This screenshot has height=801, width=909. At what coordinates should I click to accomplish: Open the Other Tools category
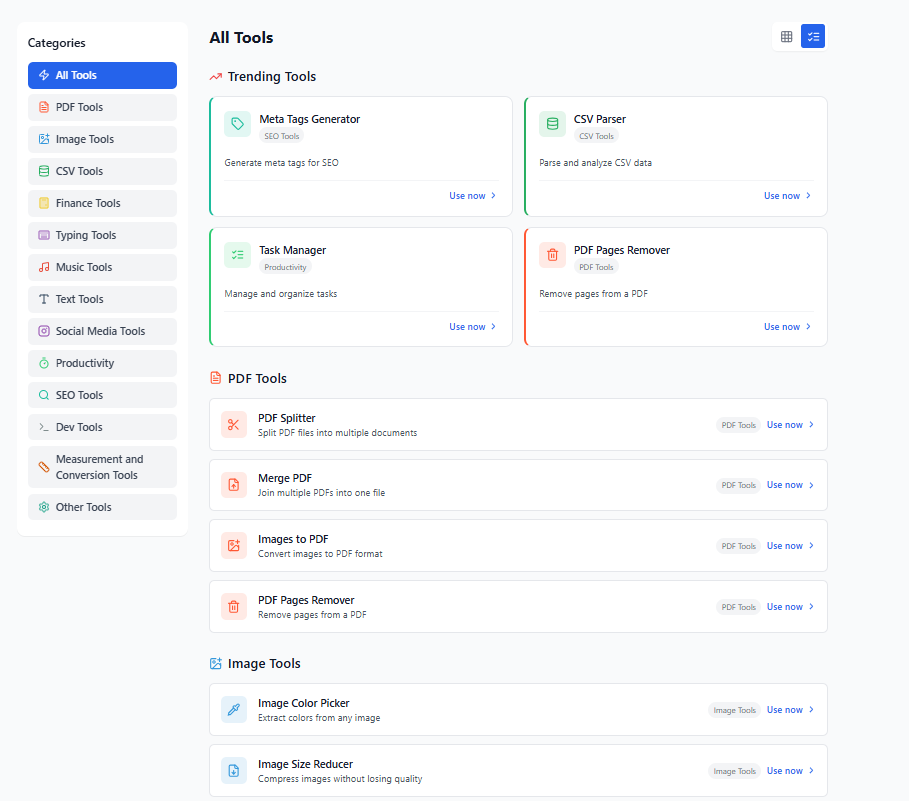click(x=103, y=507)
